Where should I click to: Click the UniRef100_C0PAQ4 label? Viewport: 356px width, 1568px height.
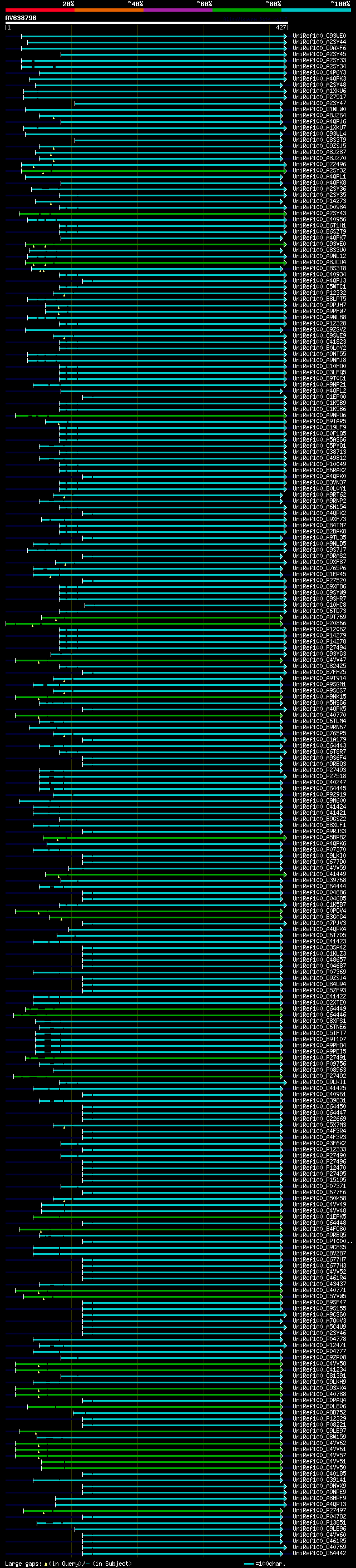point(319,1400)
